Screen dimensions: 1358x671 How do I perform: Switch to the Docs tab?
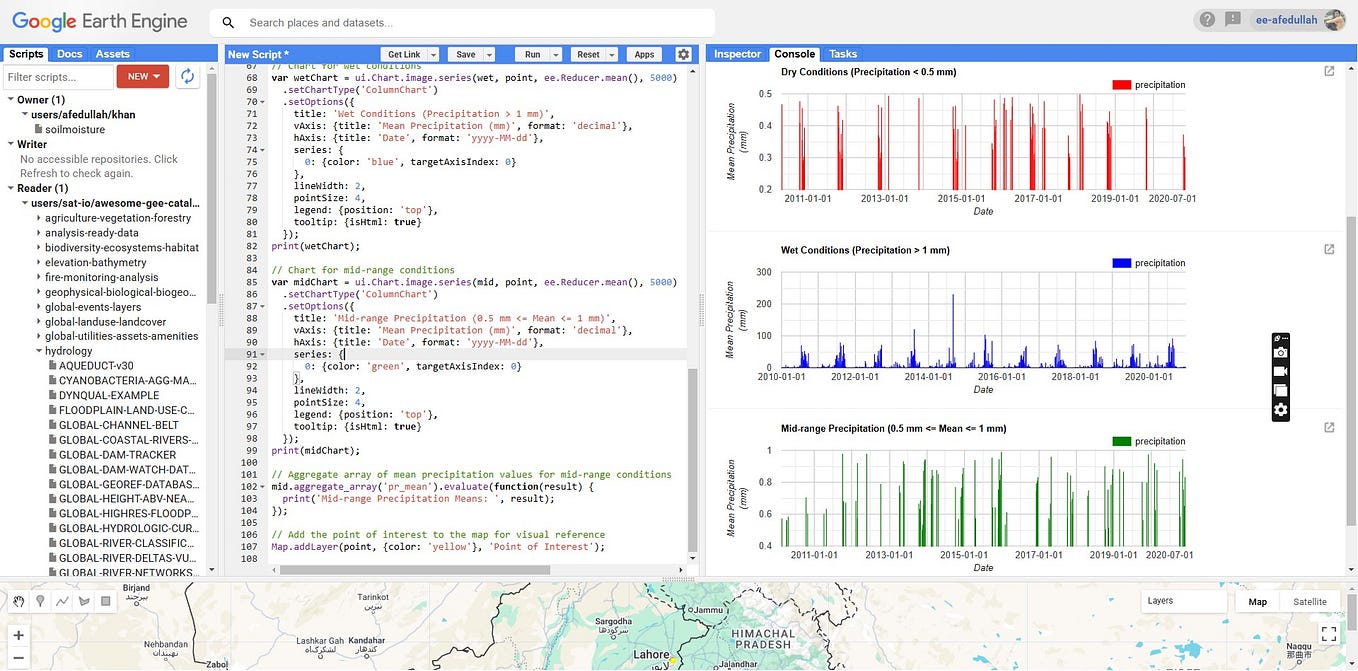(69, 54)
